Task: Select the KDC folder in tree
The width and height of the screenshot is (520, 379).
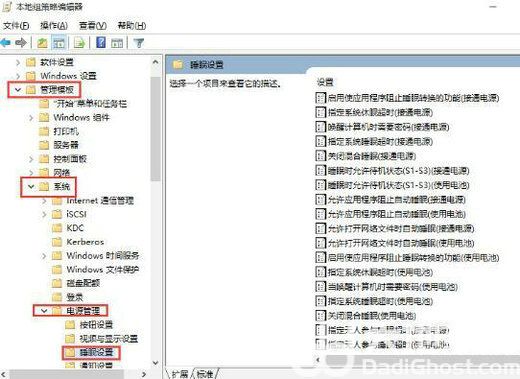Action: click(x=68, y=228)
